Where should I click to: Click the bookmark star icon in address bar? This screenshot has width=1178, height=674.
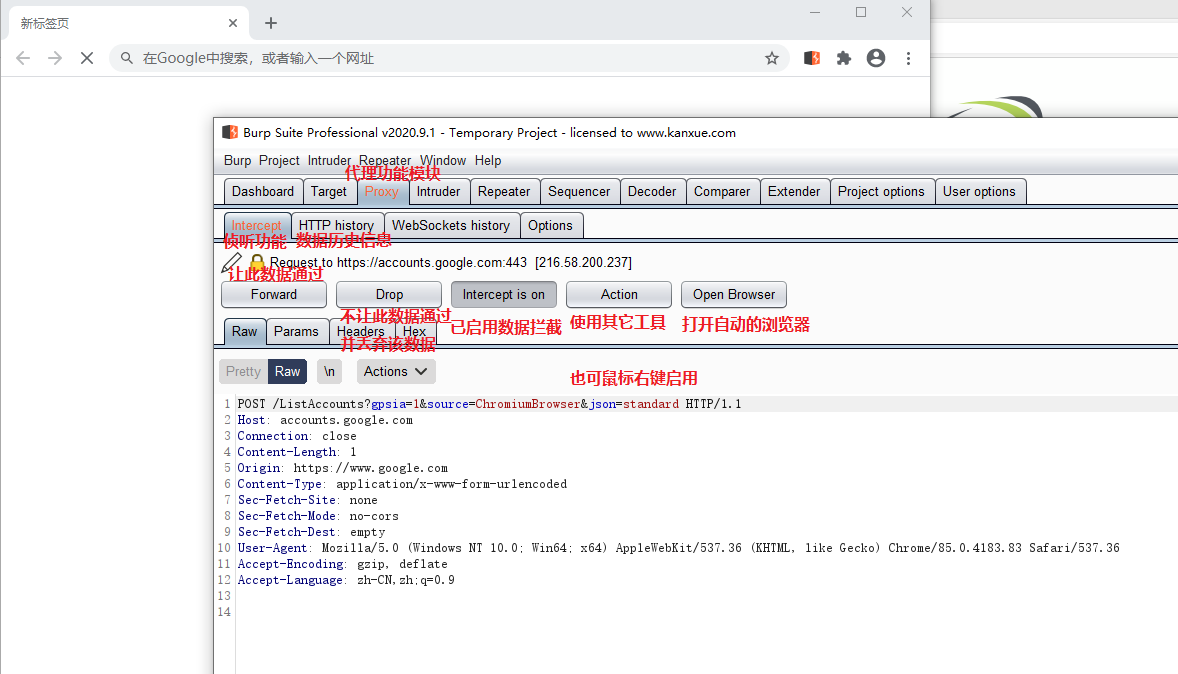tap(772, 58)
